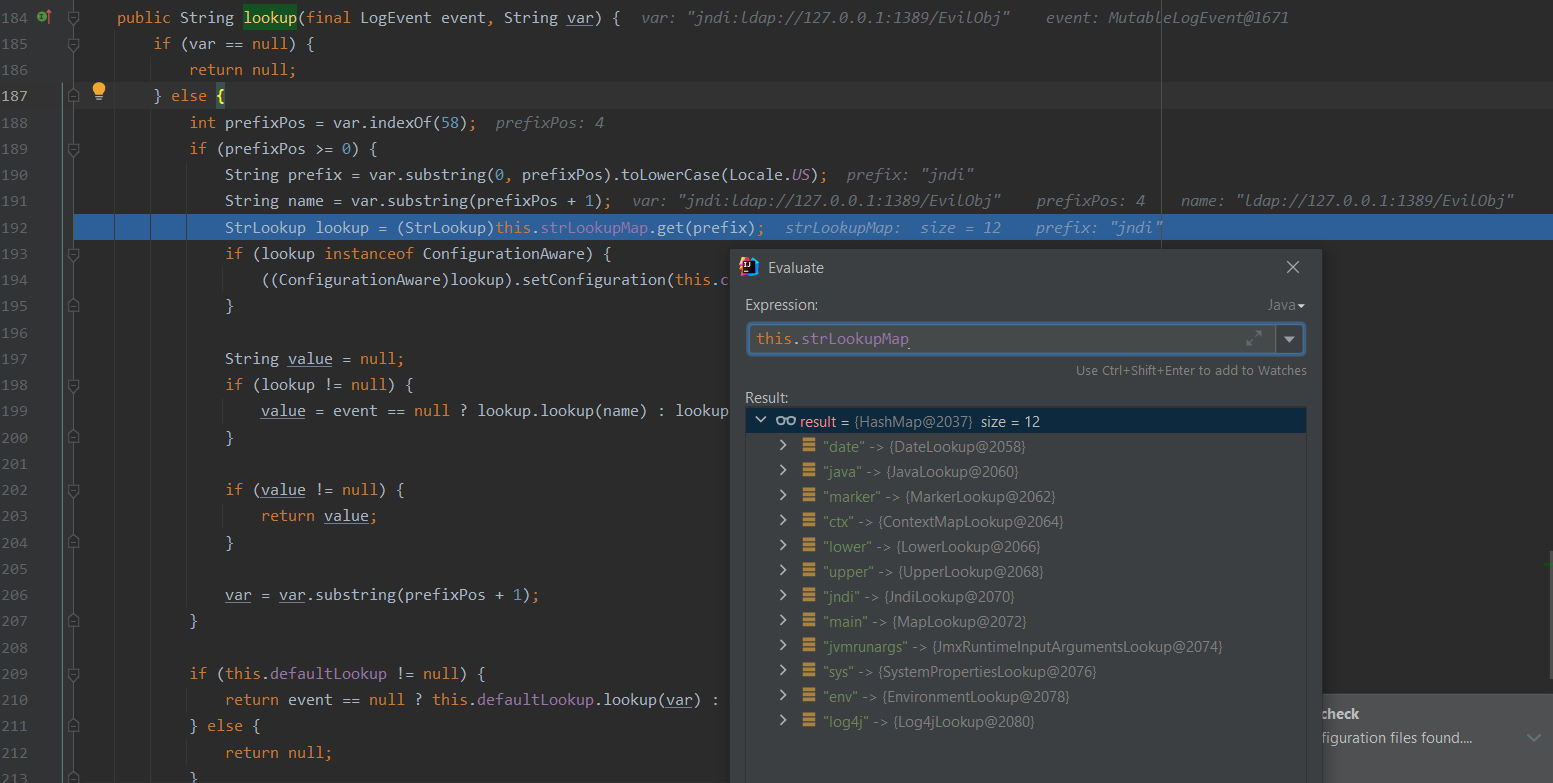Click the fold marker on line 184

(x=73, y=18)
